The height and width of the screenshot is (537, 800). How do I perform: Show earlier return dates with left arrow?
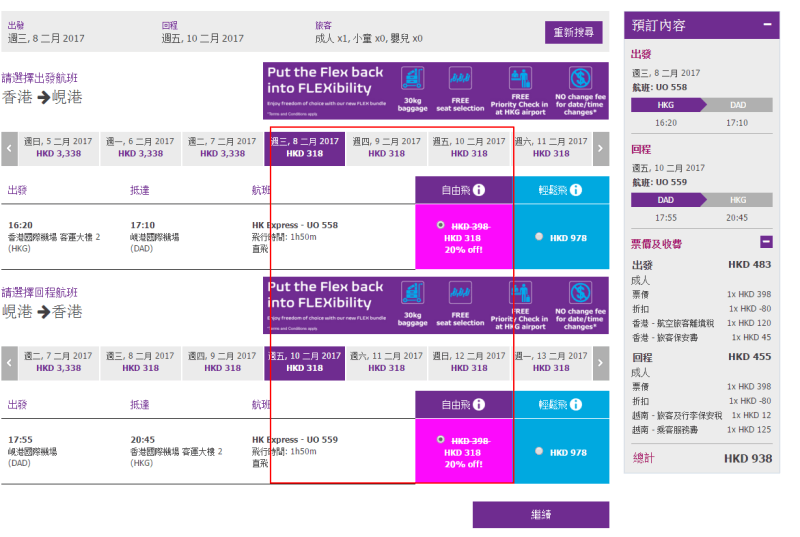click(x=9, y=363)
